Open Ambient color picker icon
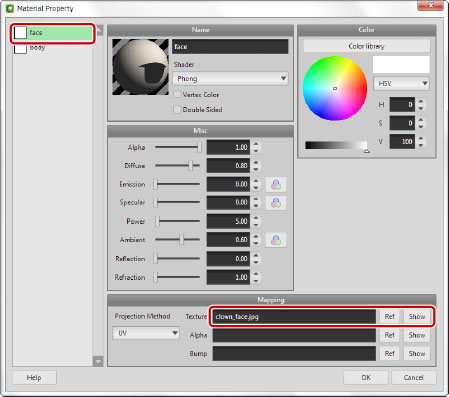 [276, 240]
